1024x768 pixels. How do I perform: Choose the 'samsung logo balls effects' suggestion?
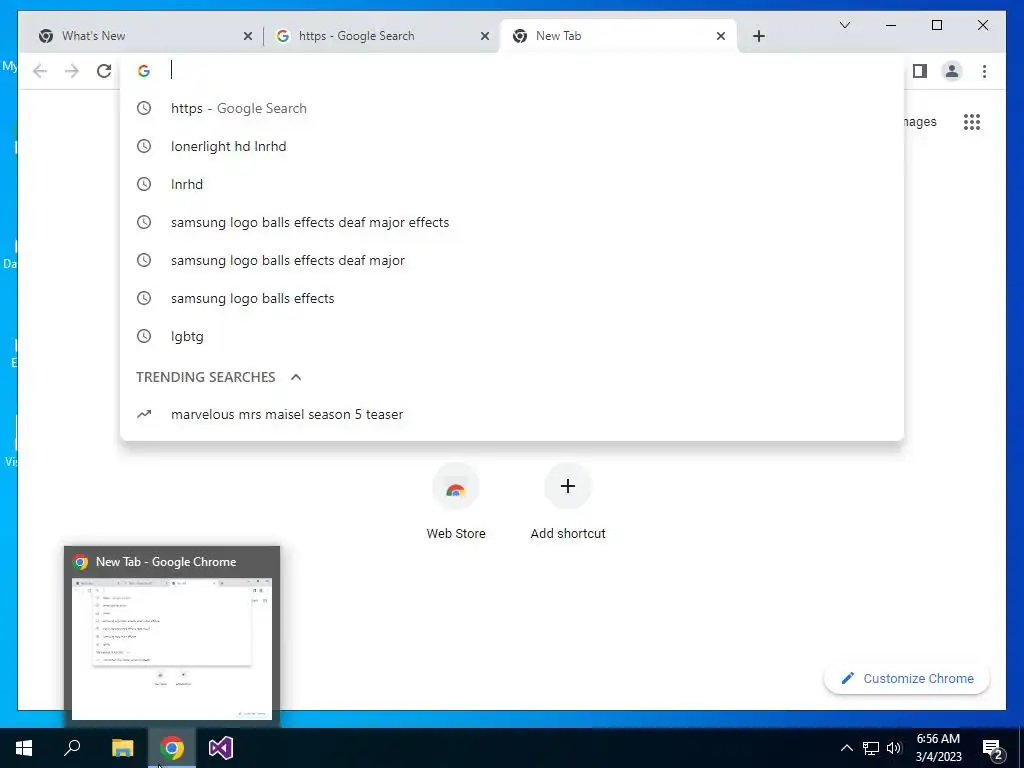click(512, 298)
